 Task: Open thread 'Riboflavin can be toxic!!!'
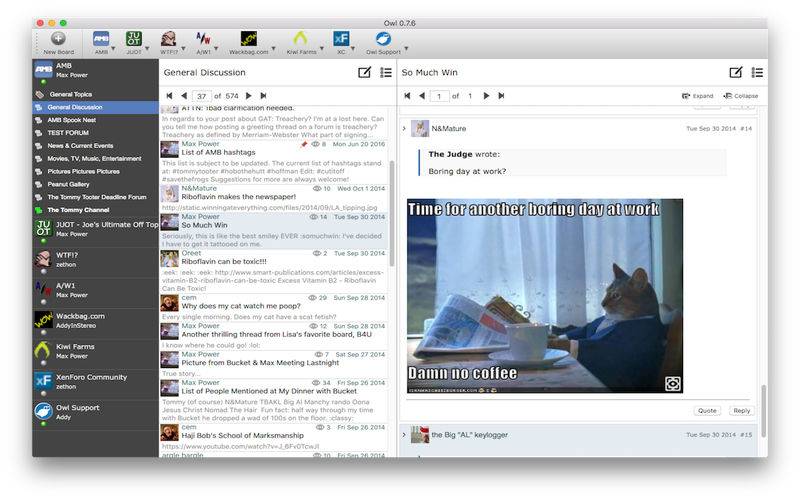point(274,271)
